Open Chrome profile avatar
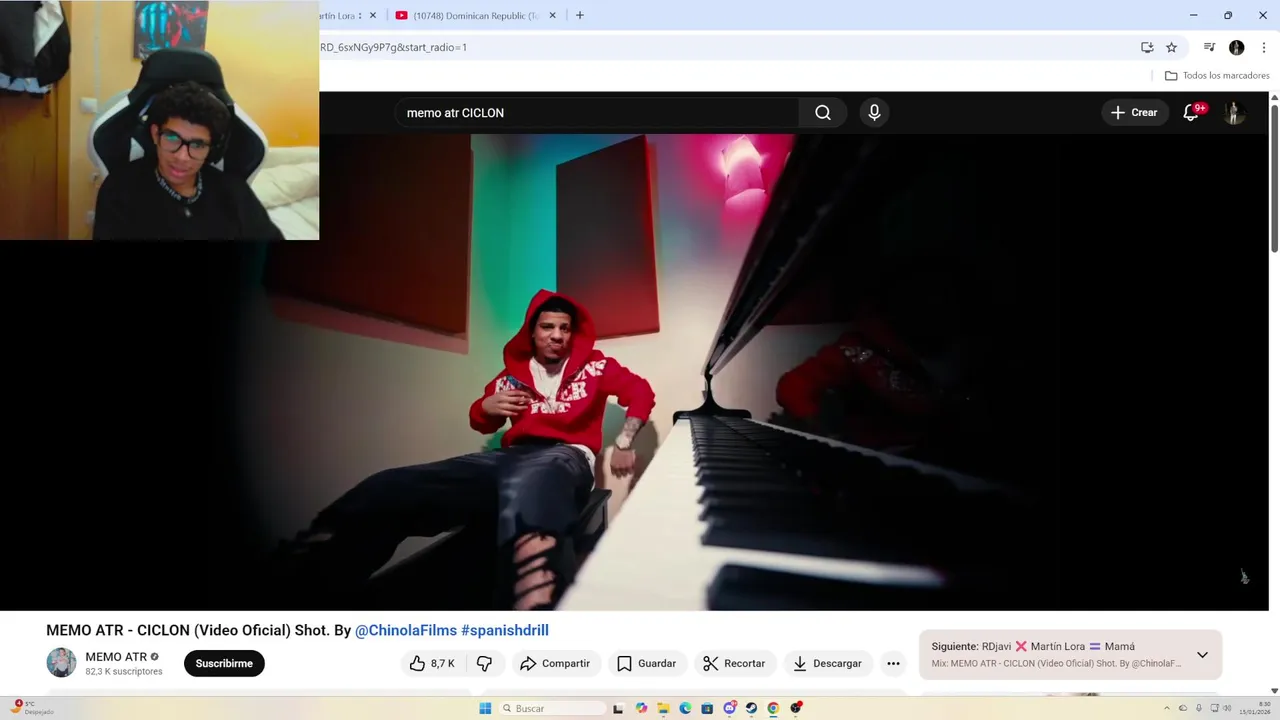Image resolution: width=1280 pixels, height=720 pixels. 1236,47
